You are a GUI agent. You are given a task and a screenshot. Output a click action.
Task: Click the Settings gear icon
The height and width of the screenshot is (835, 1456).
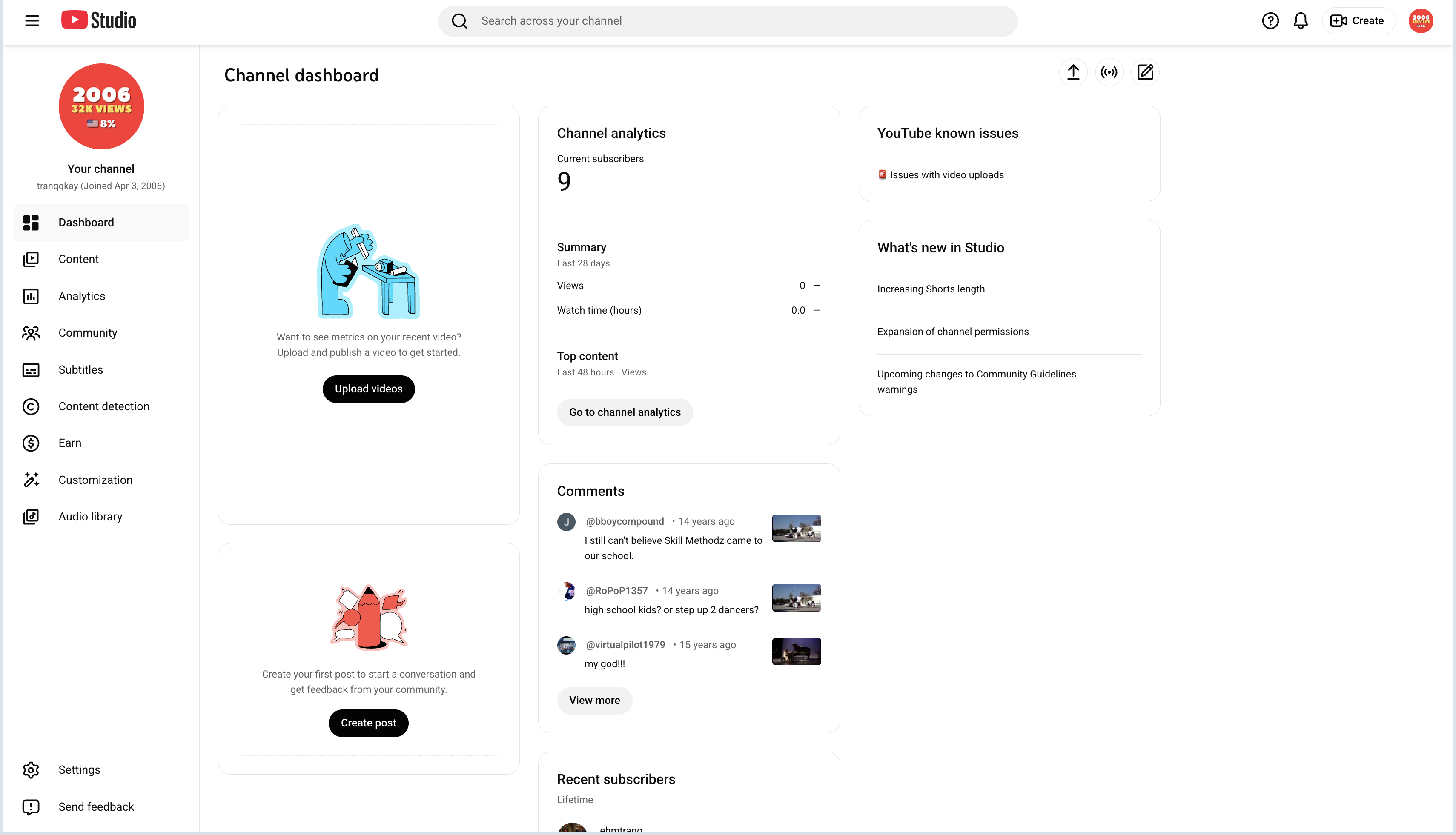(31, 769)
